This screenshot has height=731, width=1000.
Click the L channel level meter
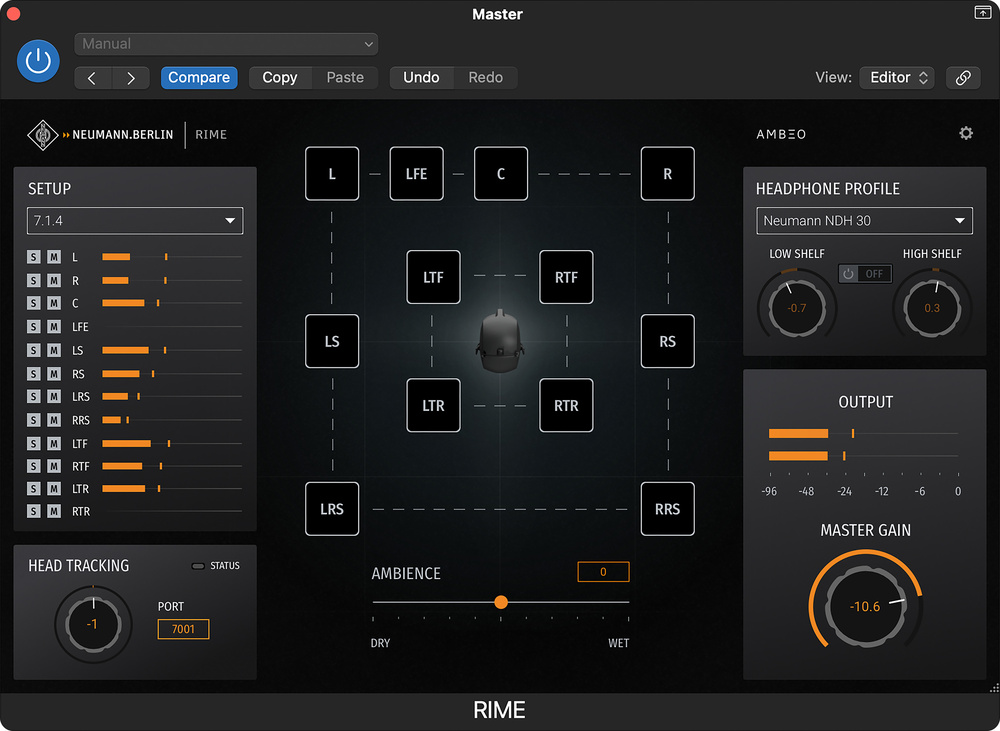point(172,257)
